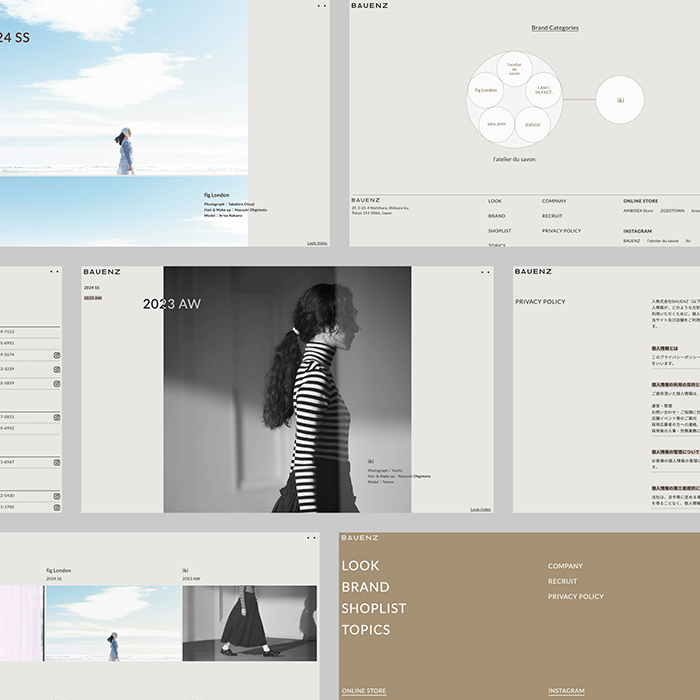Open Instagram icon in the row ending 9-5674
This screenshot has width=700, height=700.
(57, 355)
